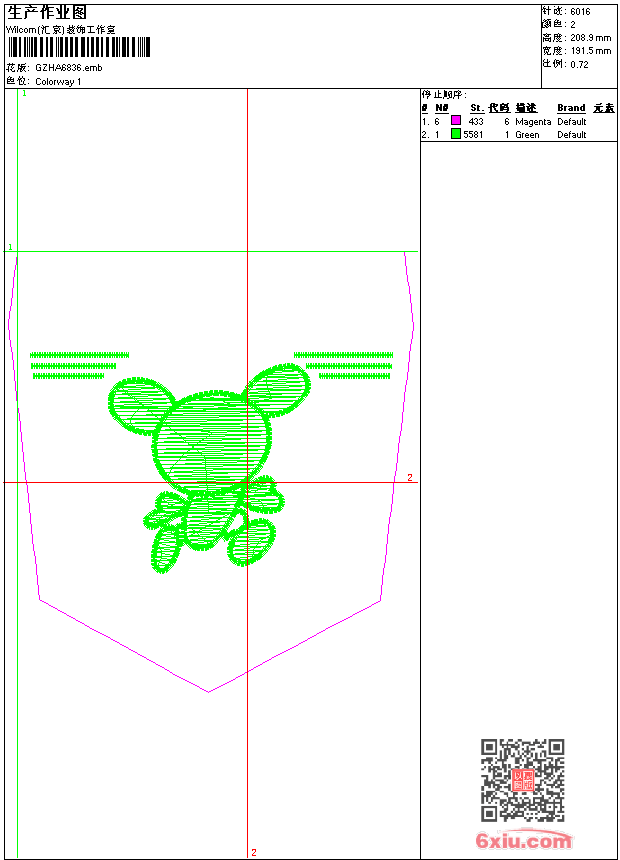Click the stitch value "5581" in Green row
620x860 pixels.
pos(473,135)
